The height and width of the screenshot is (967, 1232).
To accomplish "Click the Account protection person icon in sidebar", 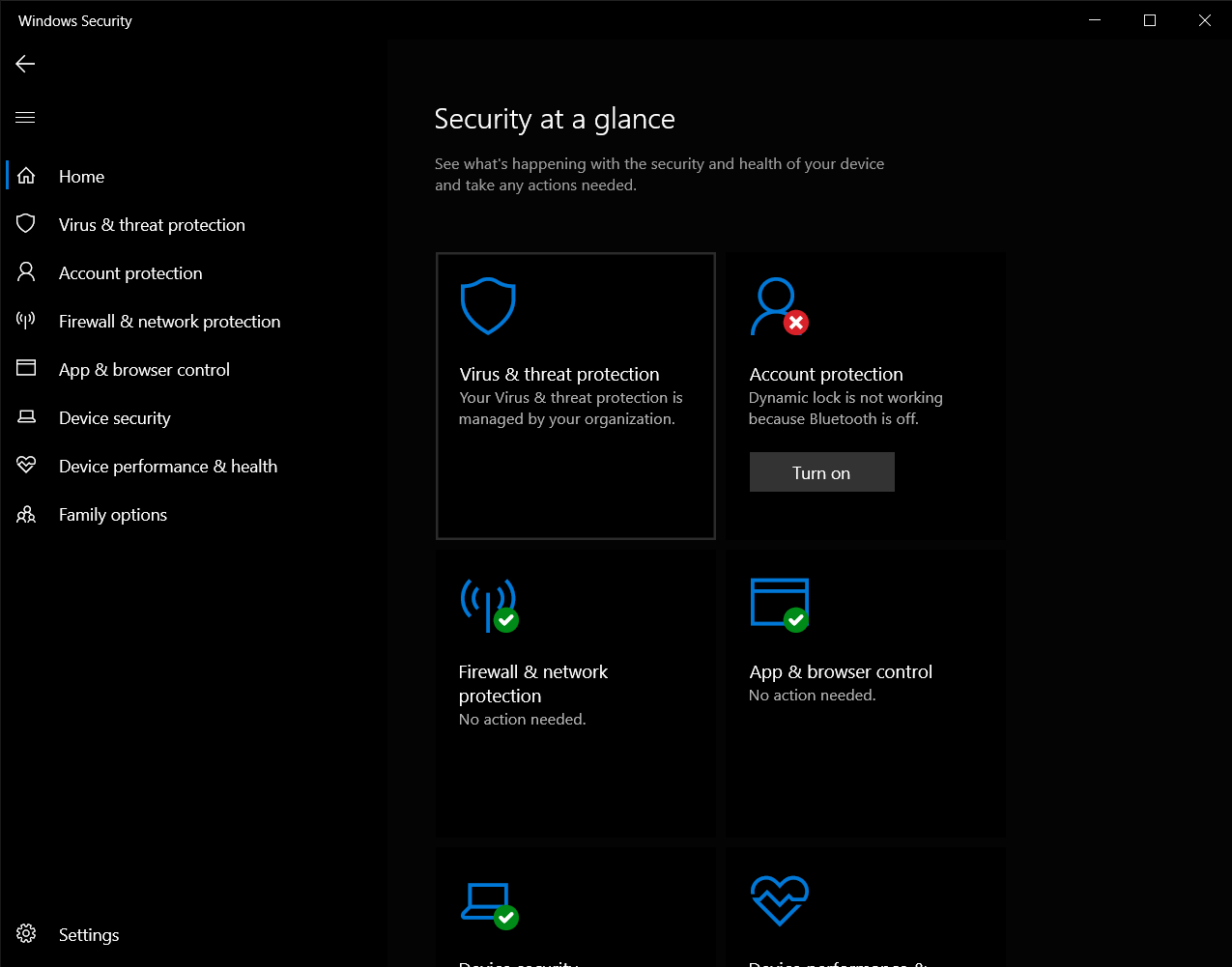I will pyautogui.click(x=25, y=271).
